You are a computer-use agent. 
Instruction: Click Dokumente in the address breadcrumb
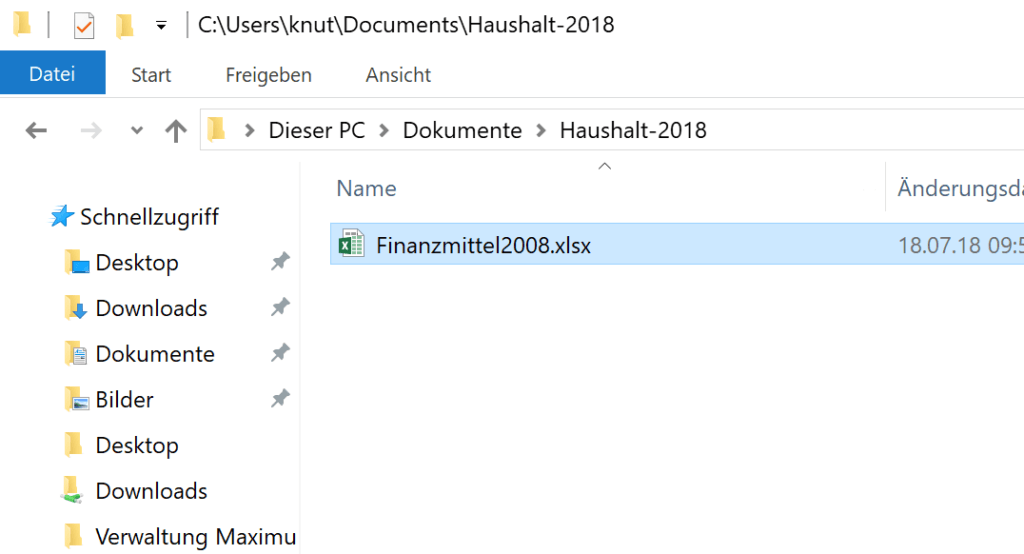click(462, 131)
